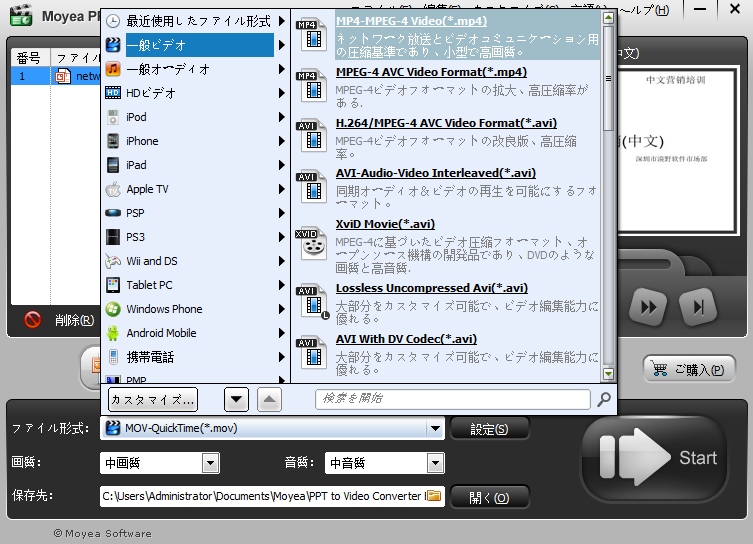
Task: Click the PS3 console icon
Action: [x=113, y=237]
